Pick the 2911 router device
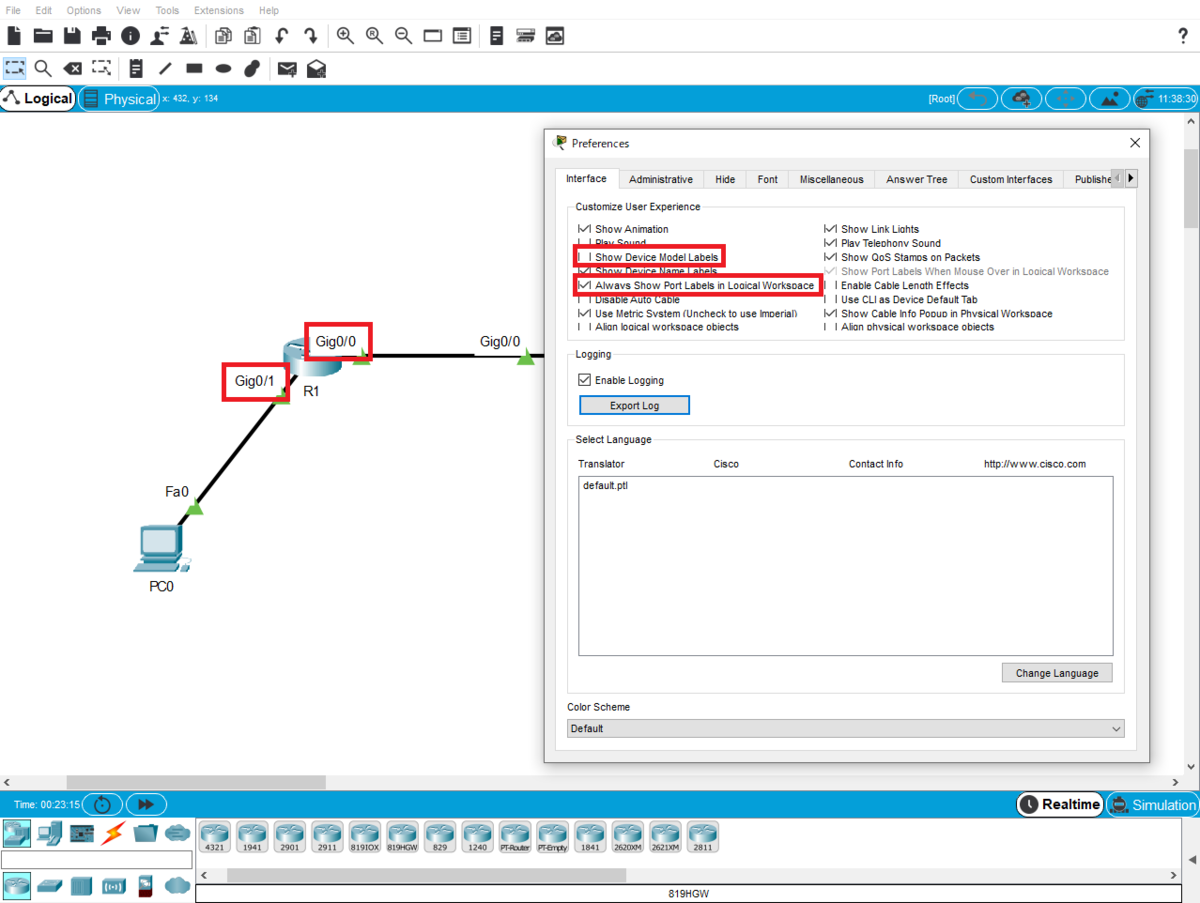The image size is (1200, 903). point(327,837)
